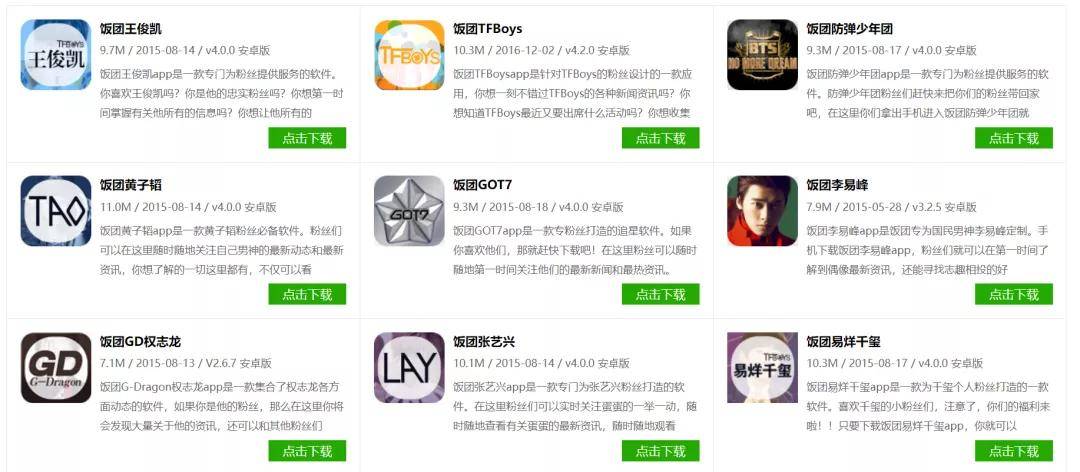Open the 饭团李易峰 title link
This screenshot has width=1080, height=472.
(x=838, y=185)
